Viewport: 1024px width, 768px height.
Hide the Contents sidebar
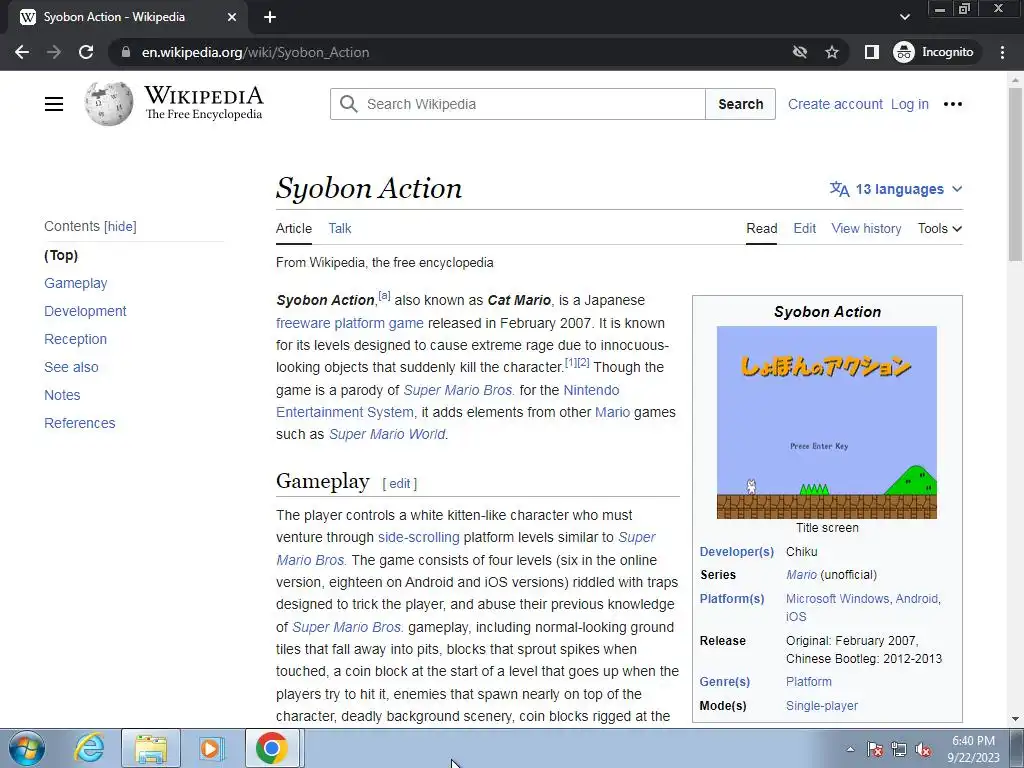click(120, 227)
